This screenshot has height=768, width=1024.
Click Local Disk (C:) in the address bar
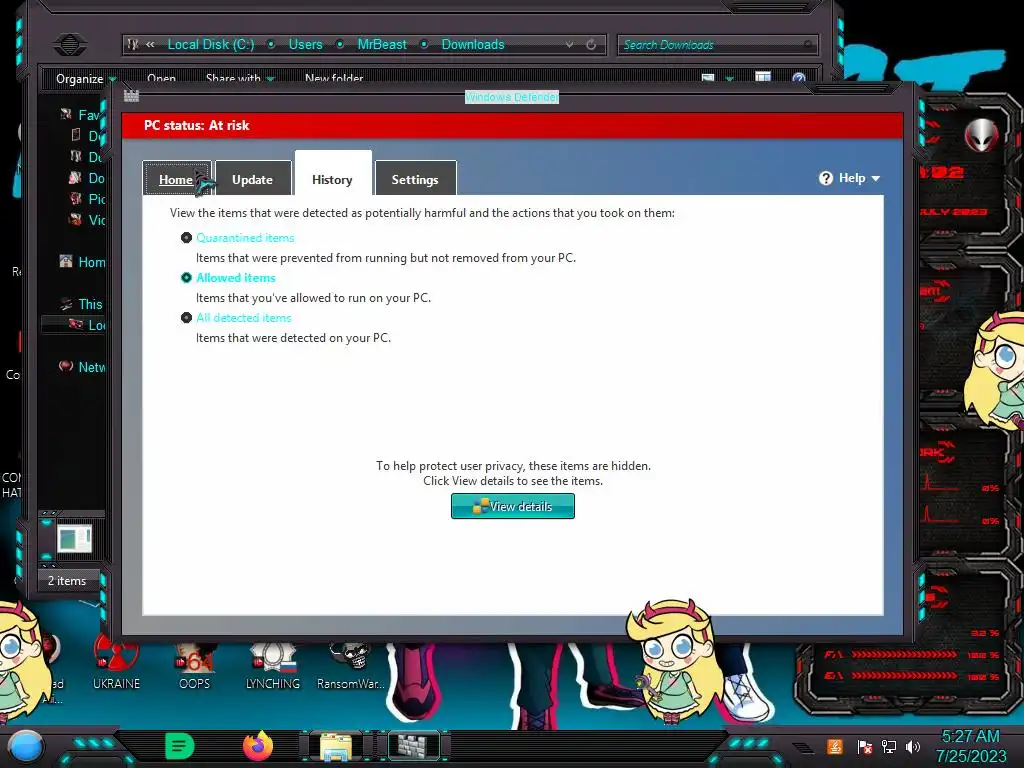(x=210, y=44)
